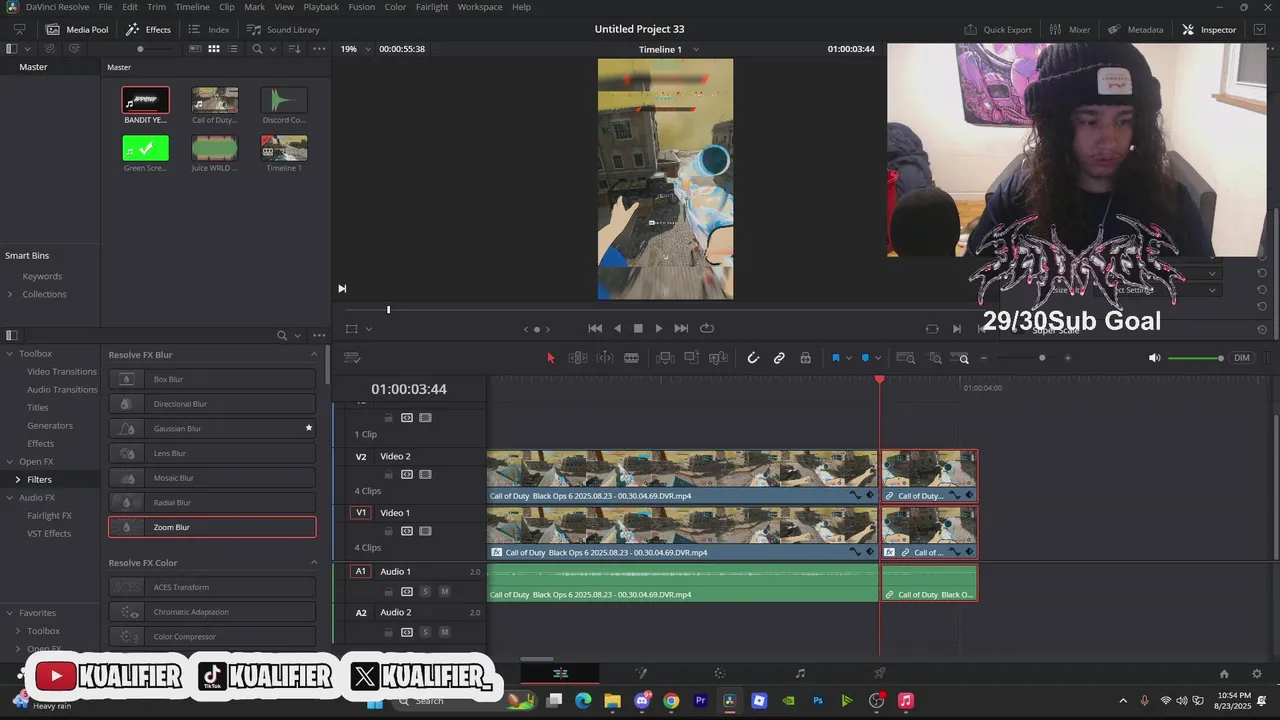Open the File menu
Screen dimensions: 1280x720
pos(105,7)
